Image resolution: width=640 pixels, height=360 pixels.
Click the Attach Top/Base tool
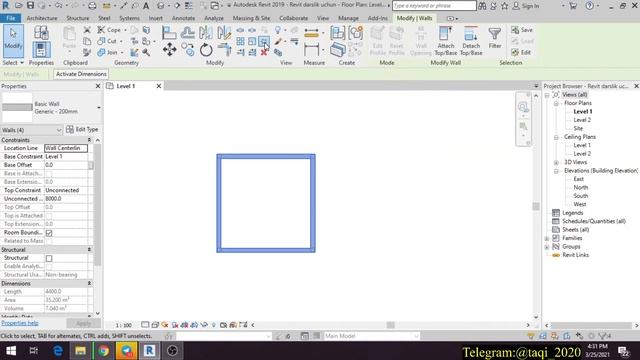[x=445, y=41]
